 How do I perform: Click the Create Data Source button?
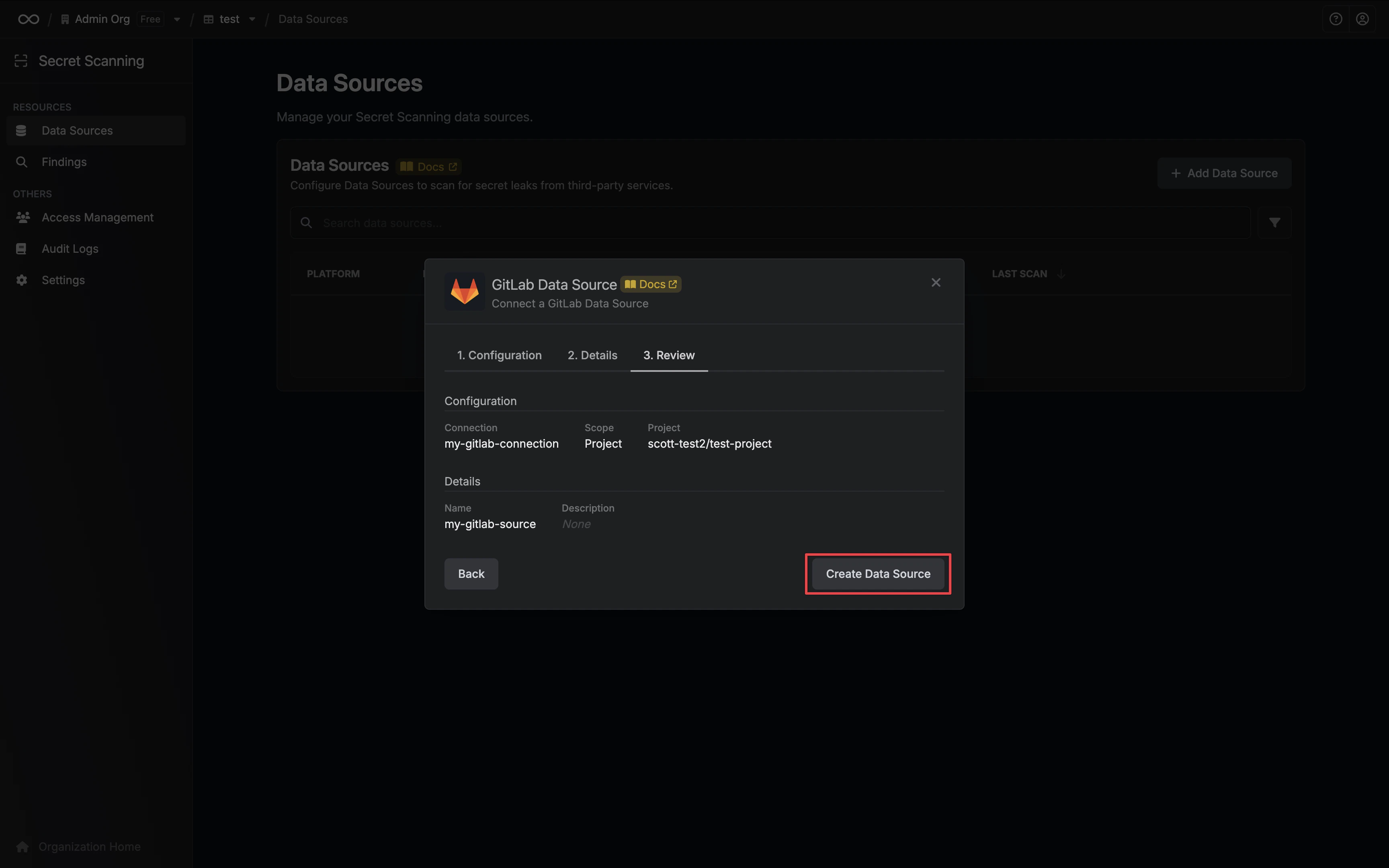878,573
